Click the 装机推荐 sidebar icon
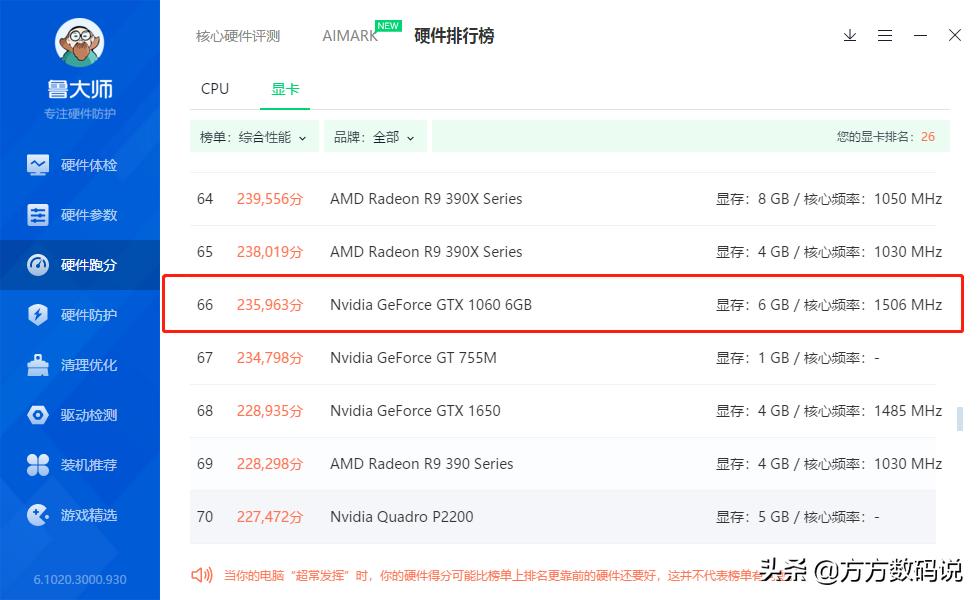This screenshot has height=600, width=980. click(x=80, y=464)
